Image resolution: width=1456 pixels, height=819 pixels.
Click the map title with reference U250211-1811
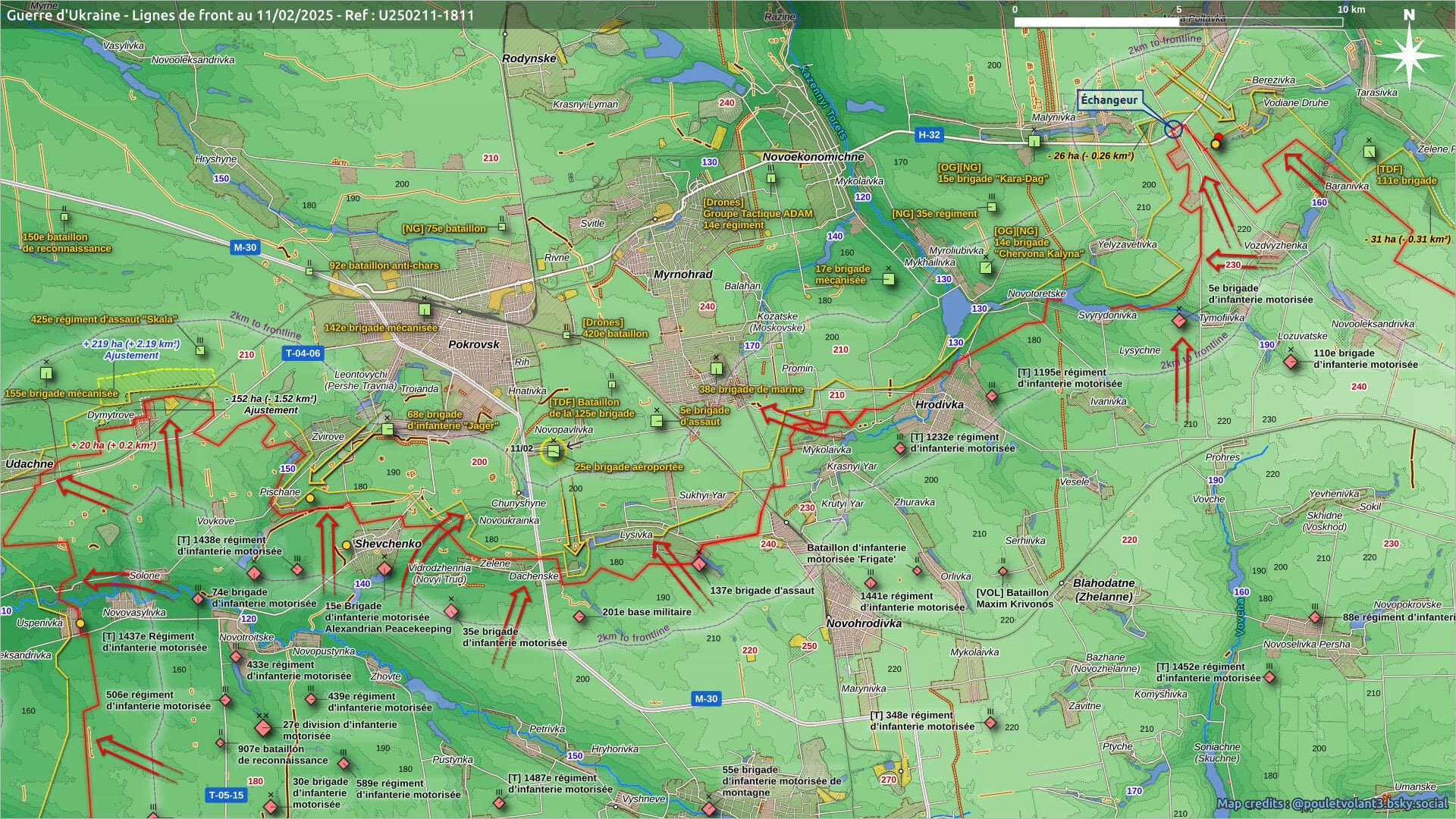tap(241, 14)
